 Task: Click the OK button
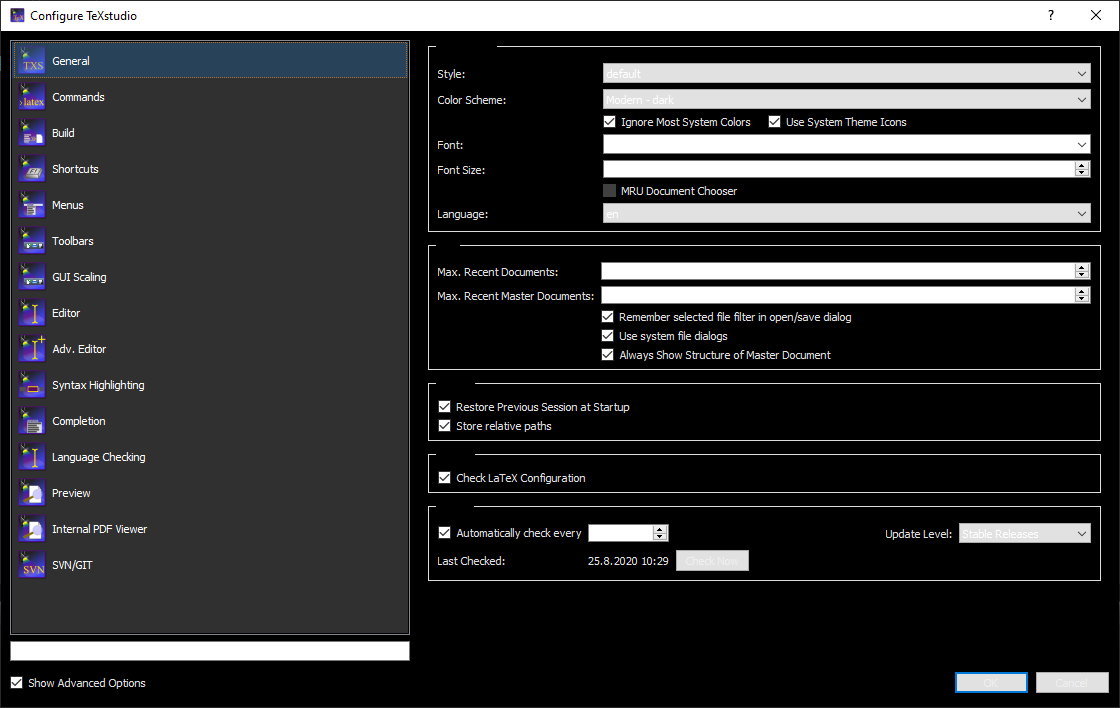(991, 683)
